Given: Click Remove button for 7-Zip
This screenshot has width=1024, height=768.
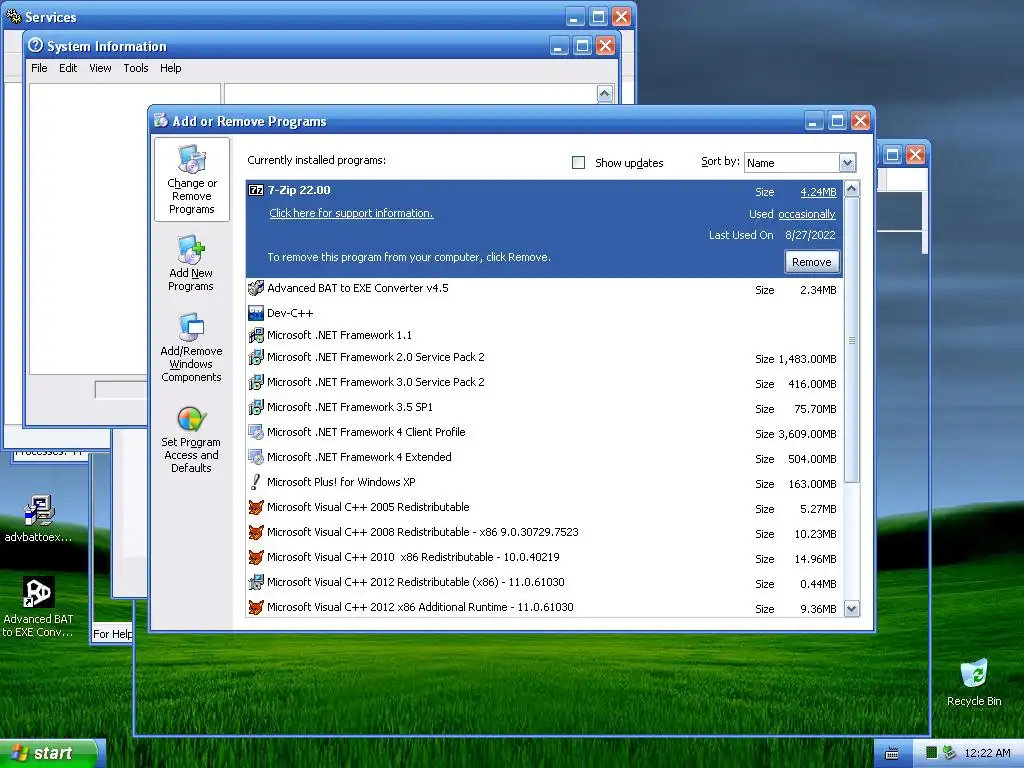Looking at the screenshot, I should coord(811,262).
